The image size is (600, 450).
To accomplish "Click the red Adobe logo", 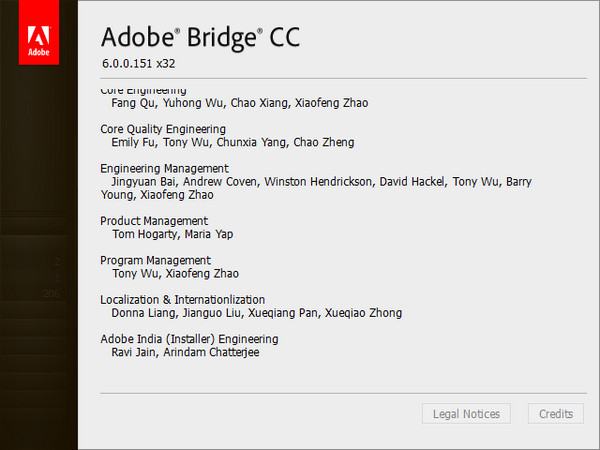I will pos(39,32).
